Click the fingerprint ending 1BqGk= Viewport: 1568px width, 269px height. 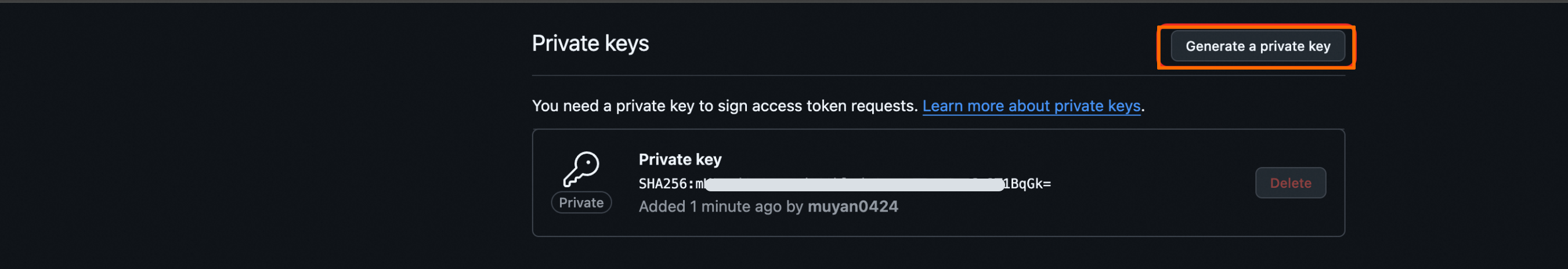1028,184
